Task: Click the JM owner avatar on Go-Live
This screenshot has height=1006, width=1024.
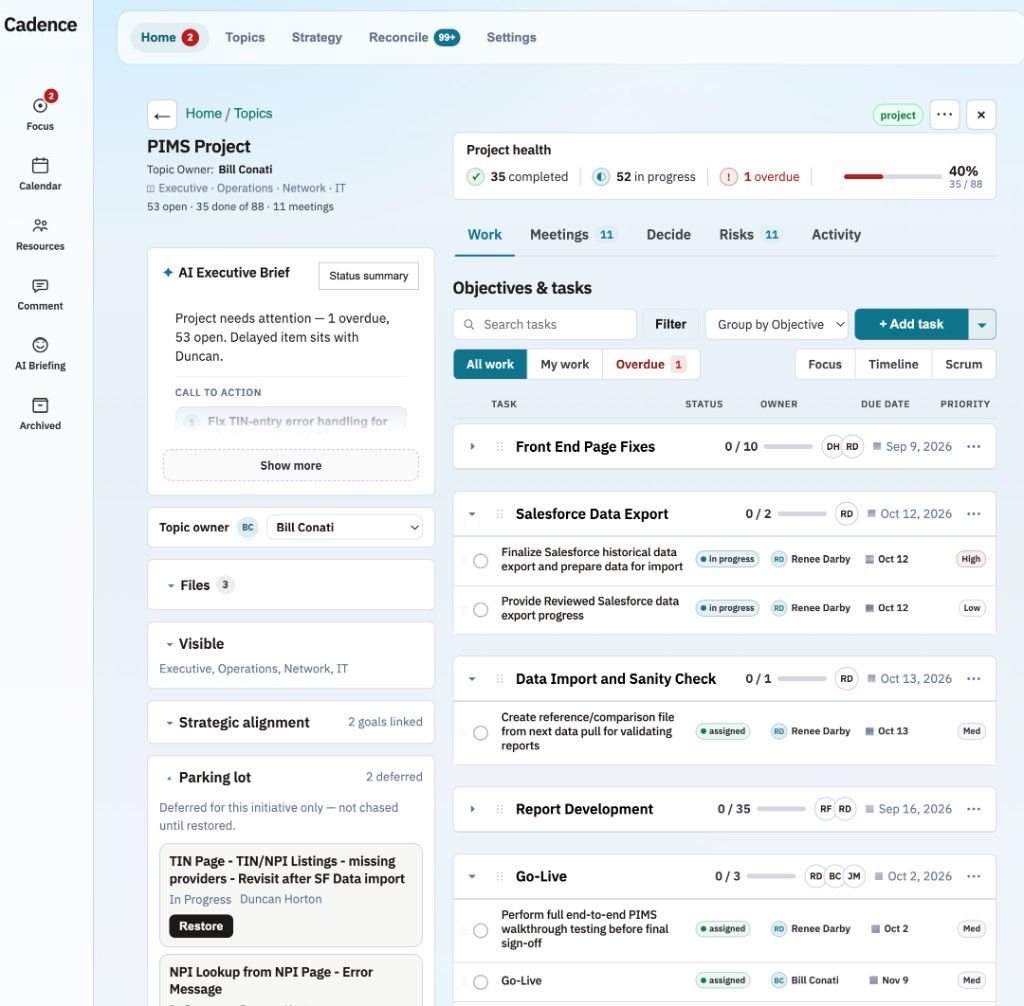Action: pyautogui.click(x=854, y=877)
